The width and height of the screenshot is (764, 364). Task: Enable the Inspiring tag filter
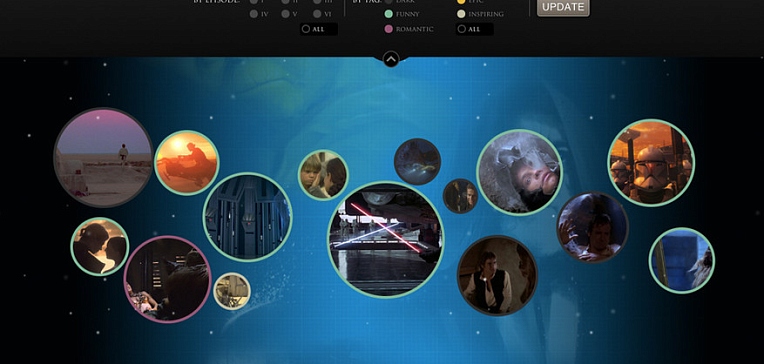point(461,14)
